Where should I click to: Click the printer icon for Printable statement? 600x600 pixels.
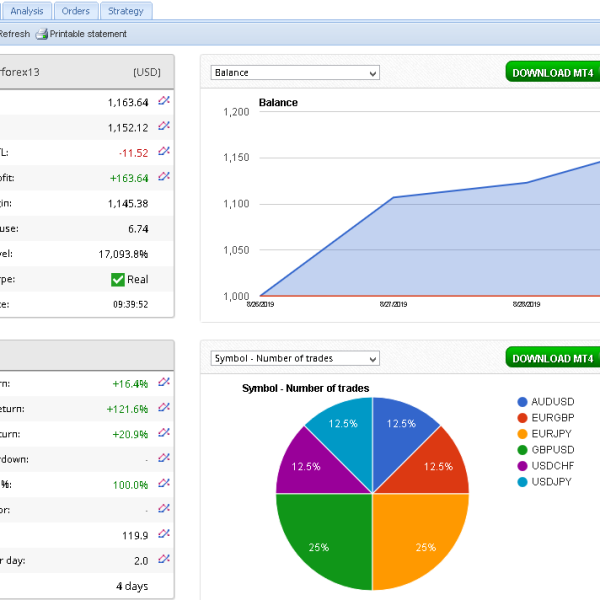pos(41,34)
